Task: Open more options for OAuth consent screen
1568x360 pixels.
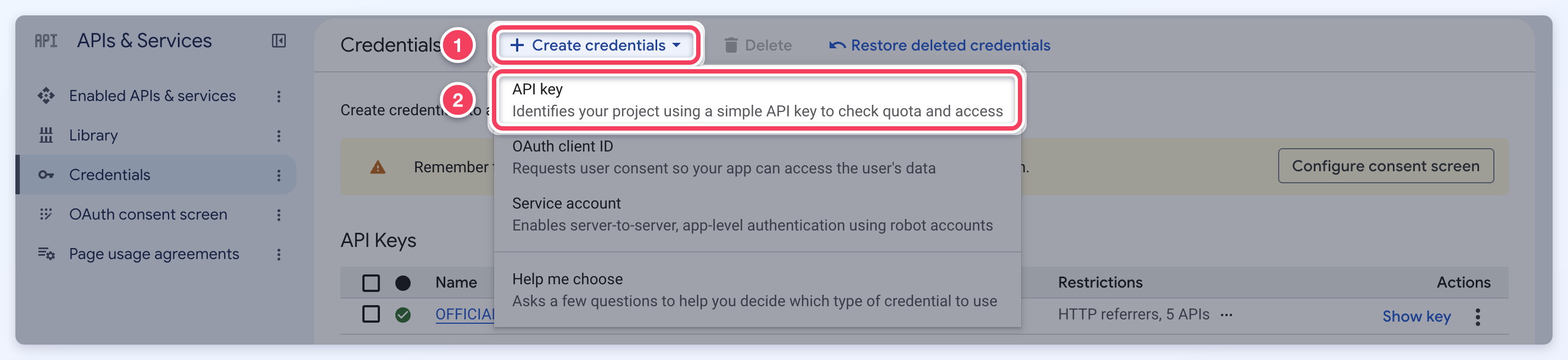Action: tap(279, 215)
